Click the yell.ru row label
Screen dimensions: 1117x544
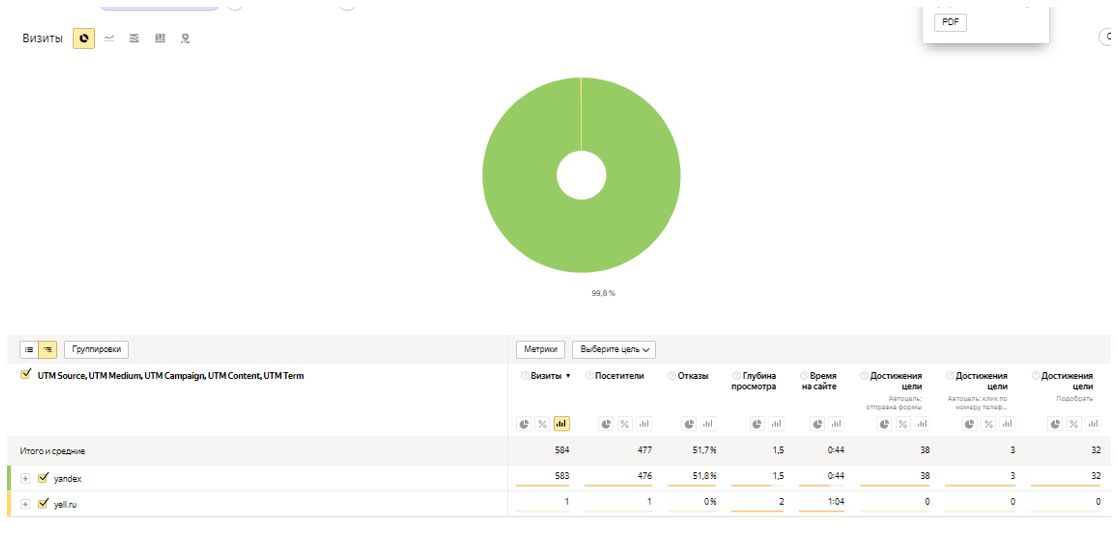[x=66, y=504]
